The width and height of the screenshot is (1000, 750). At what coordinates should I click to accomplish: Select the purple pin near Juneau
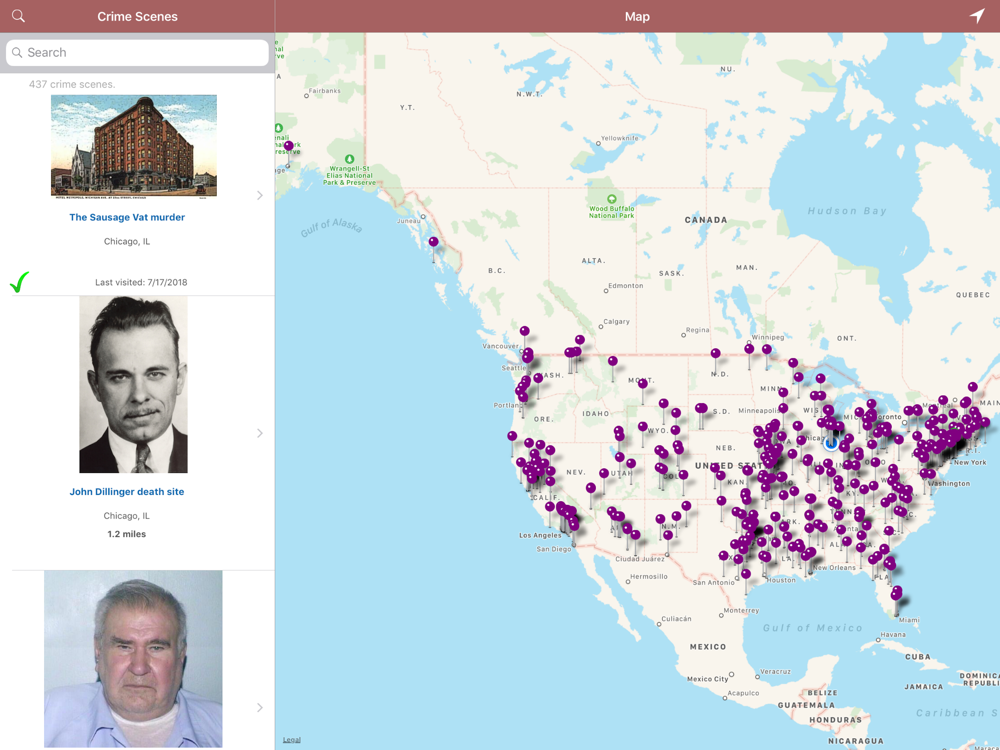click(434, 242)
